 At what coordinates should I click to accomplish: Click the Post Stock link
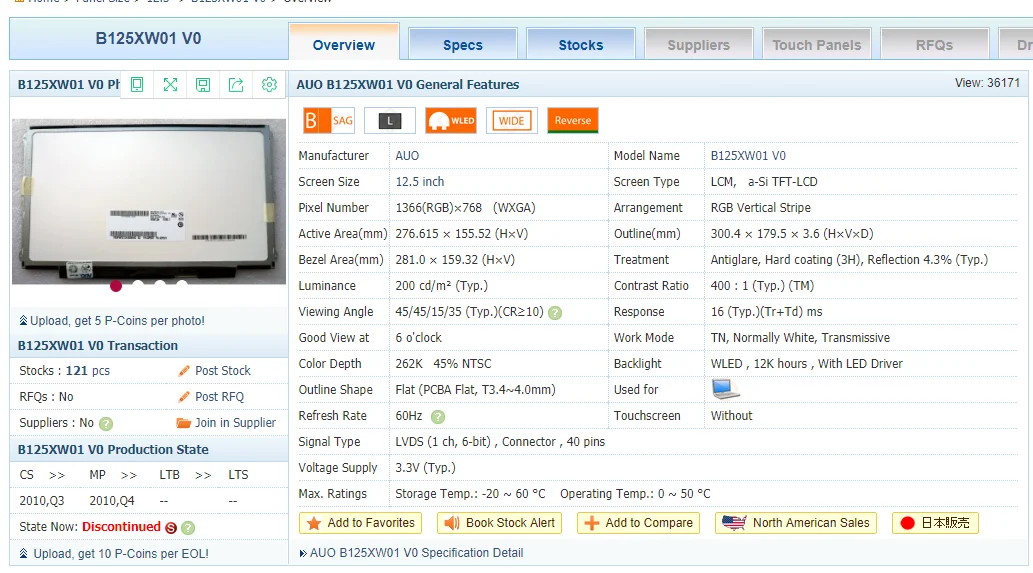click(x=223, y=371)
